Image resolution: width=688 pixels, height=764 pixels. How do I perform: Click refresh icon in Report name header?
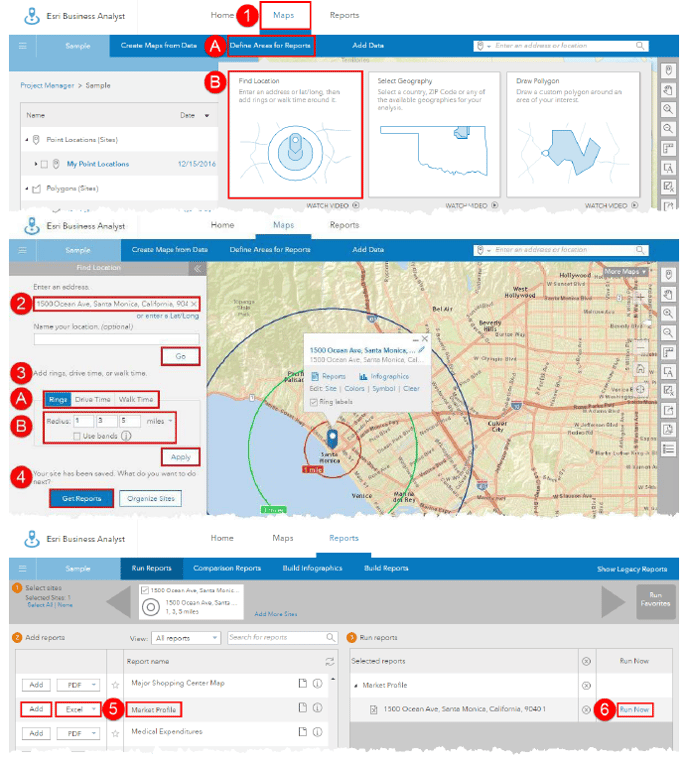(330, 661)
